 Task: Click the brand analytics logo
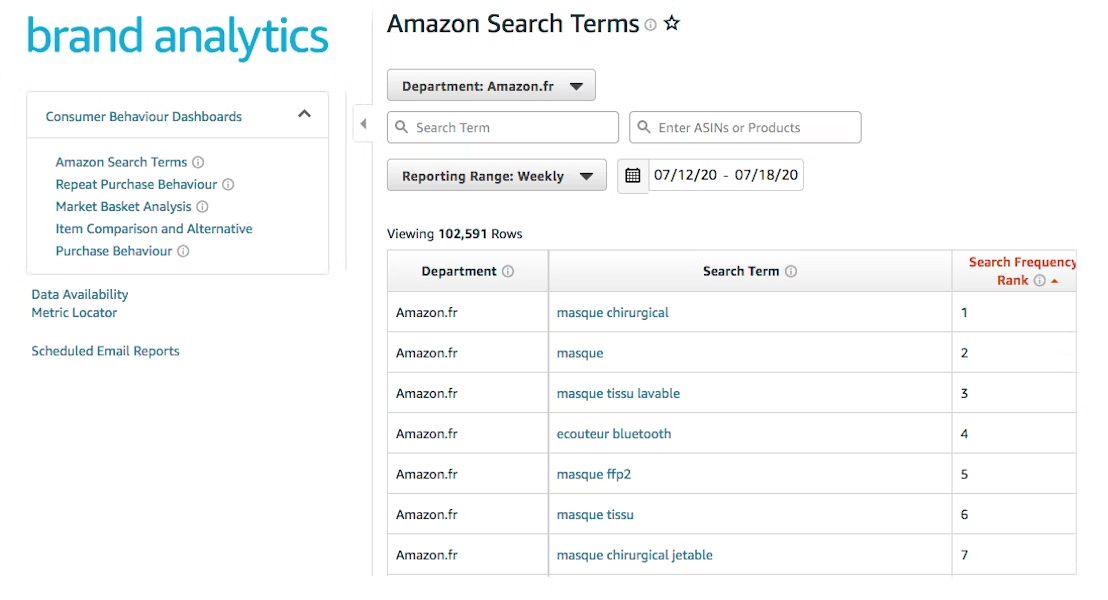coord(177,37)
